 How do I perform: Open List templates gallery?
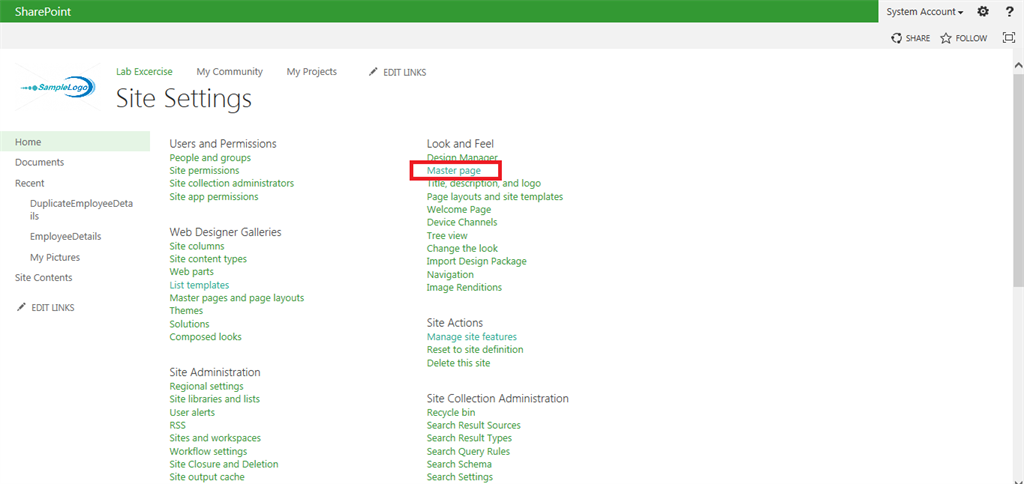point(199,285)
